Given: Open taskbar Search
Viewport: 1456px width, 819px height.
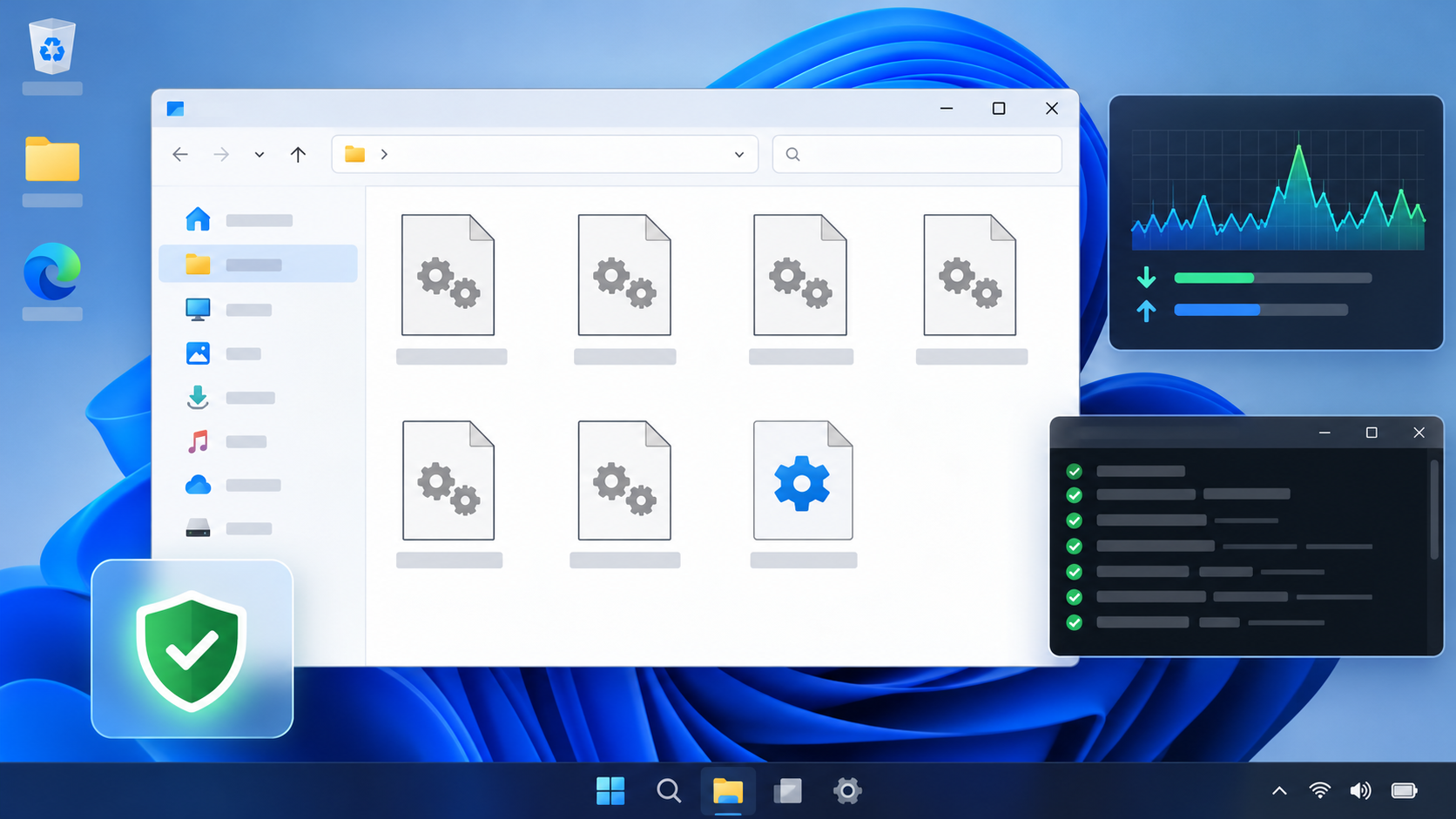Looking at the screenshot, I should (x=669, y=791).
